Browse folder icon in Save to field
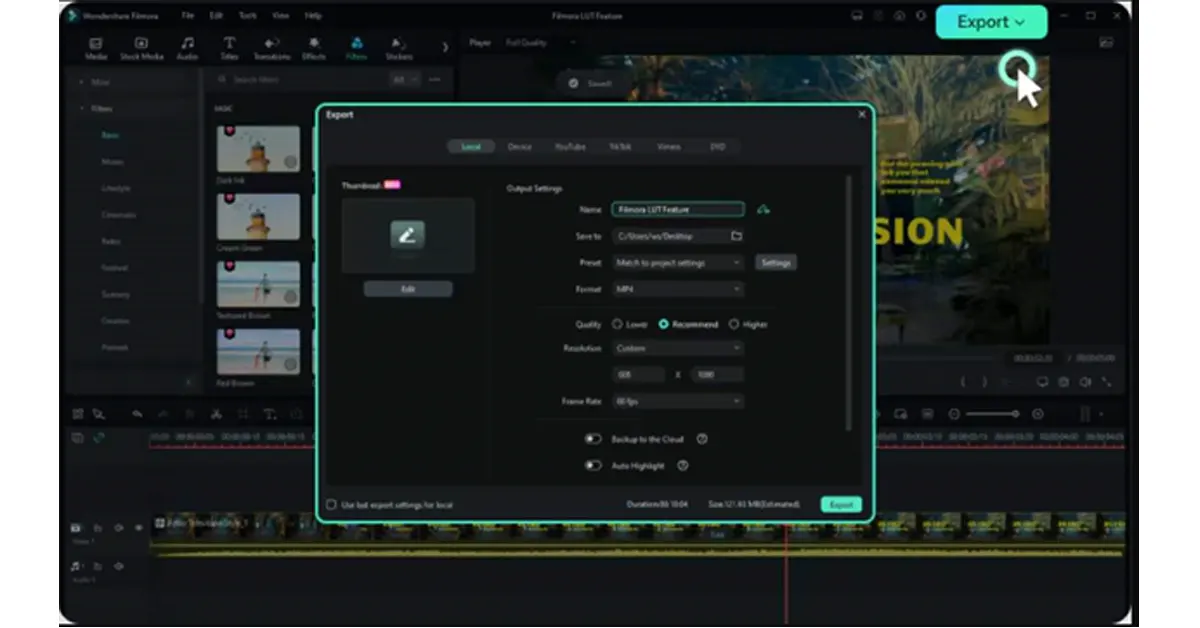The width and height of the screenshot is (1200, 628). (x=736, y=236)
